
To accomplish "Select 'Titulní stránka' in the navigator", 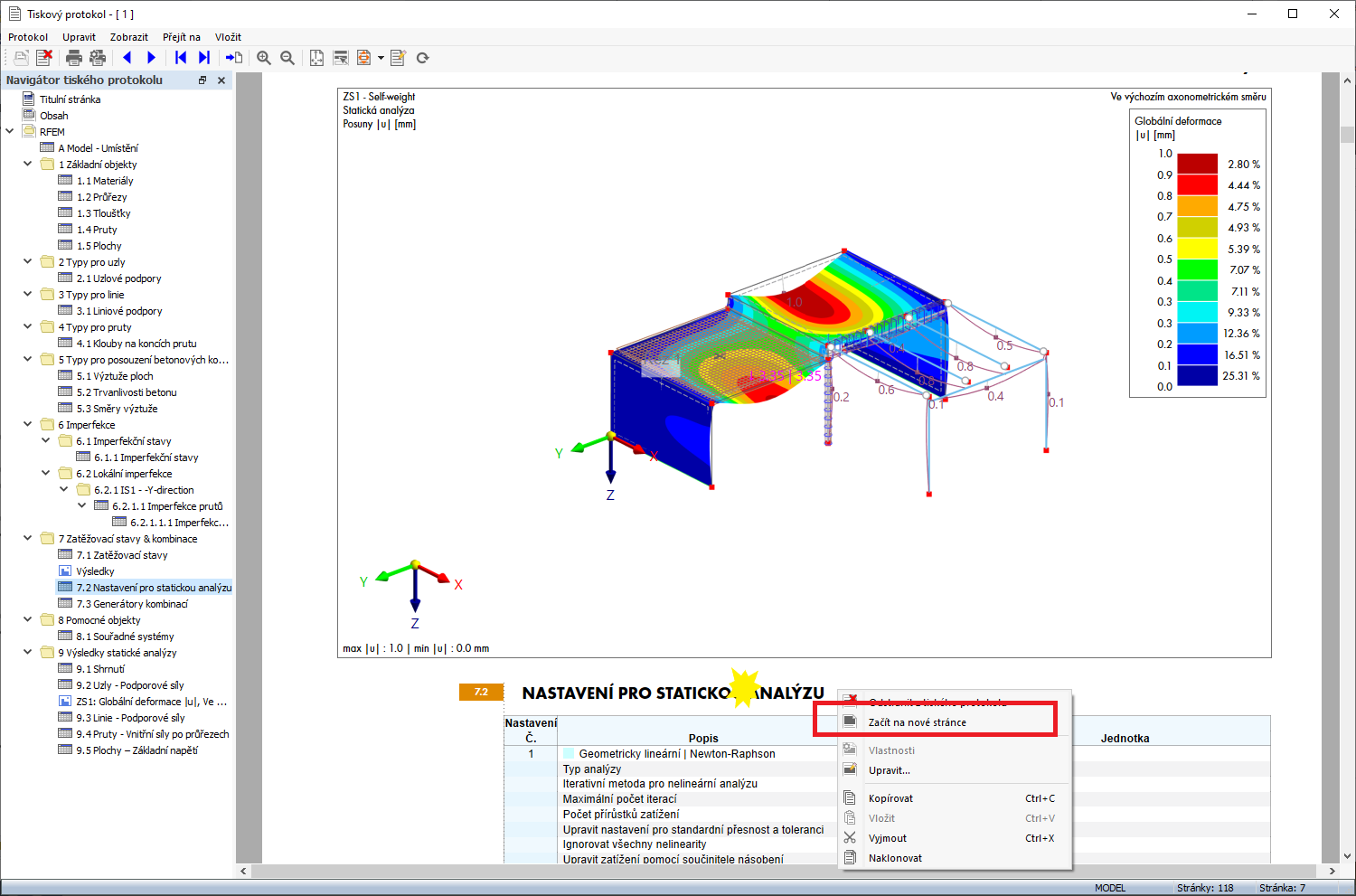I will point(70,99).
